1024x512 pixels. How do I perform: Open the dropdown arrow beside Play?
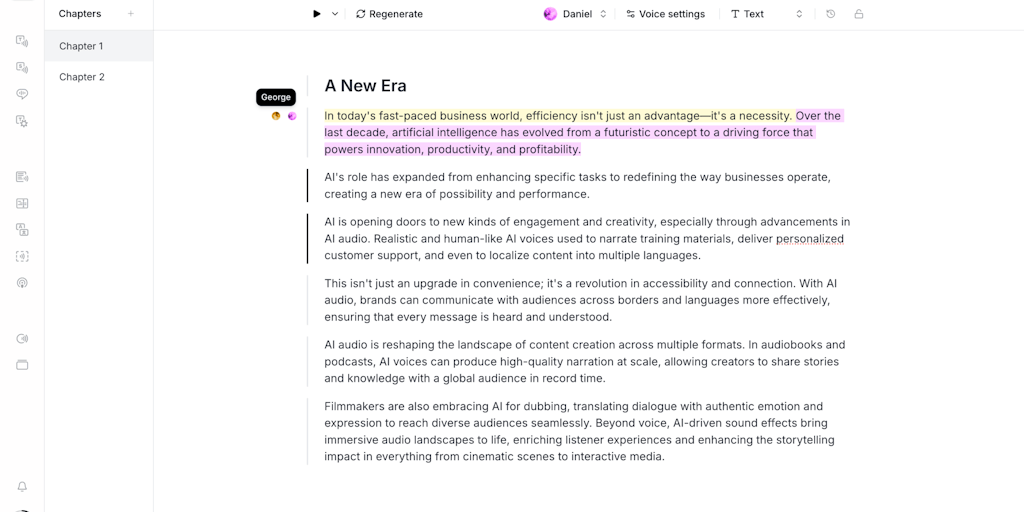point(335,14)
